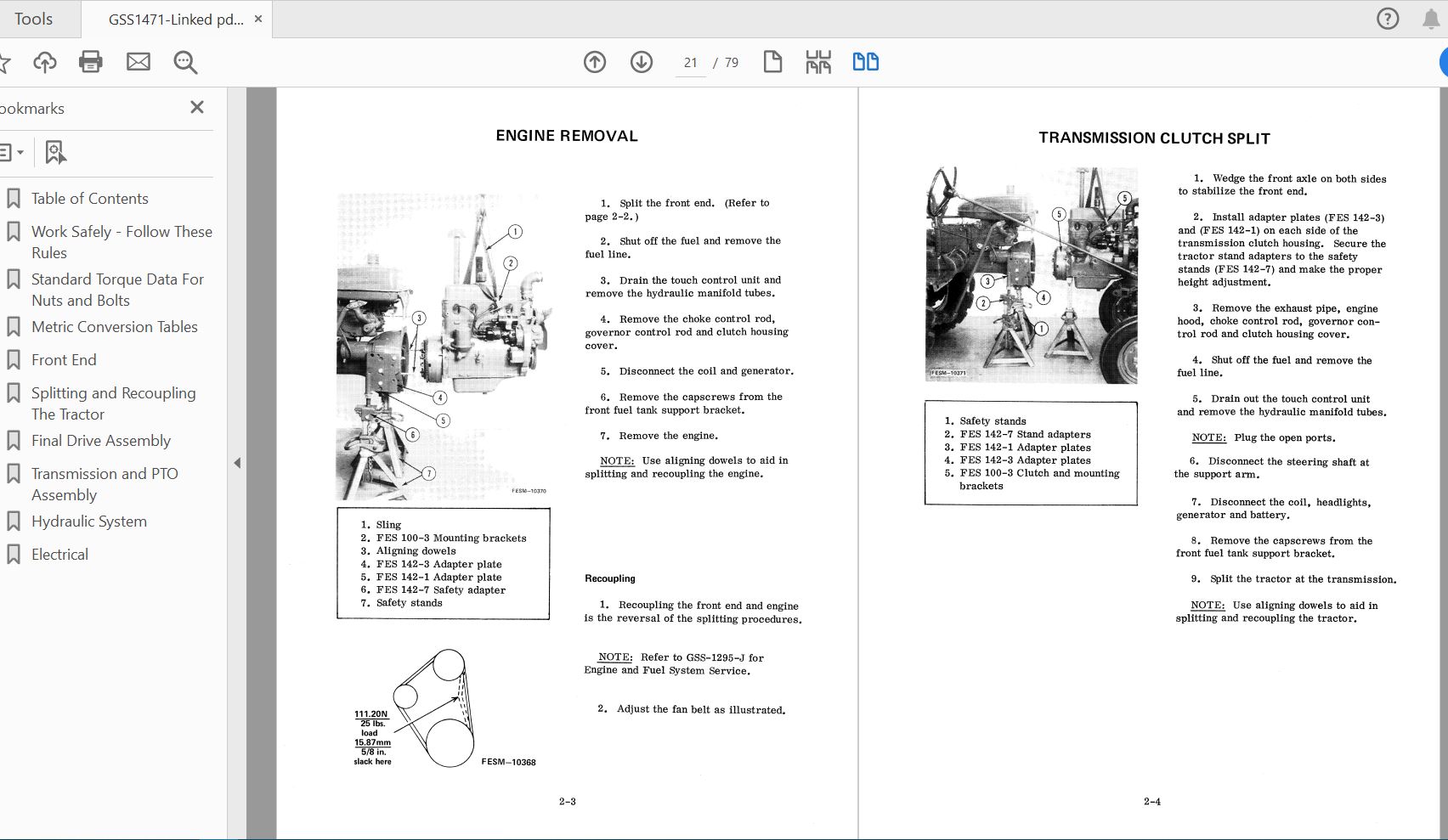This screenshot has height=840, width=1448.
Task: Switch to the Tools tab
Action: 34,19
